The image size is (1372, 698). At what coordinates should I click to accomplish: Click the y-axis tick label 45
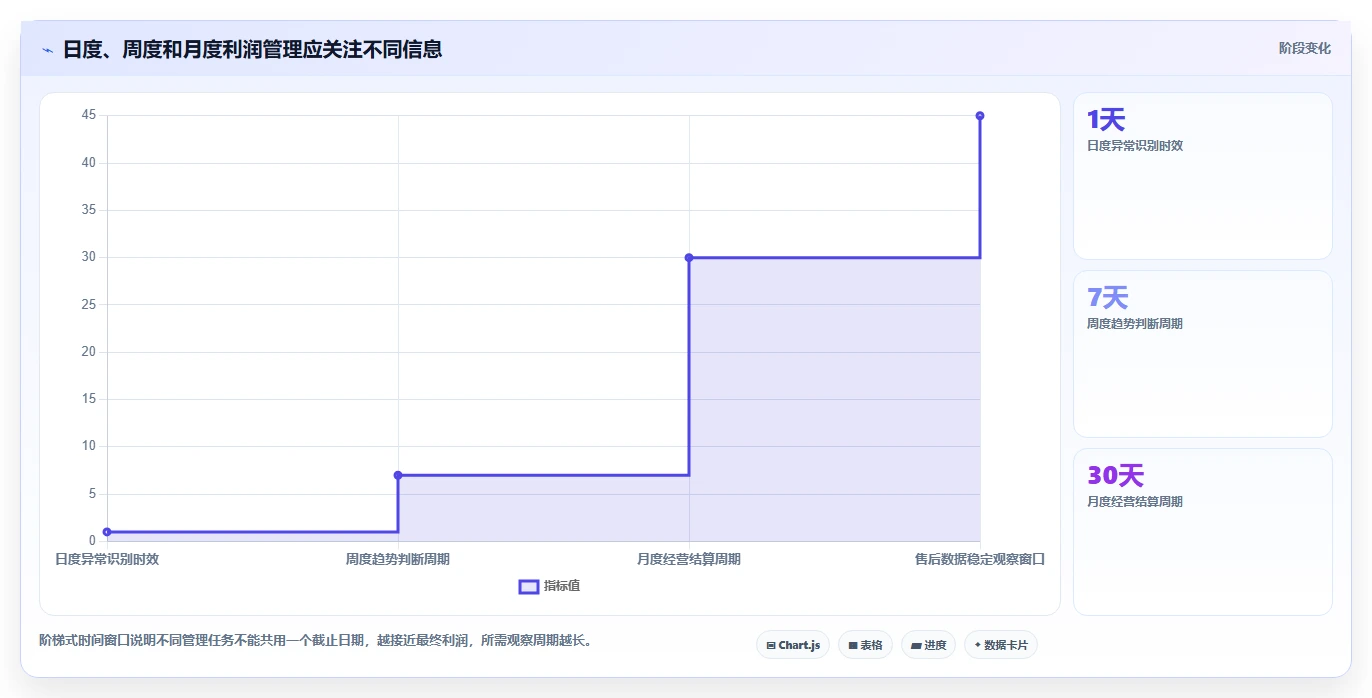coord(89,115)
